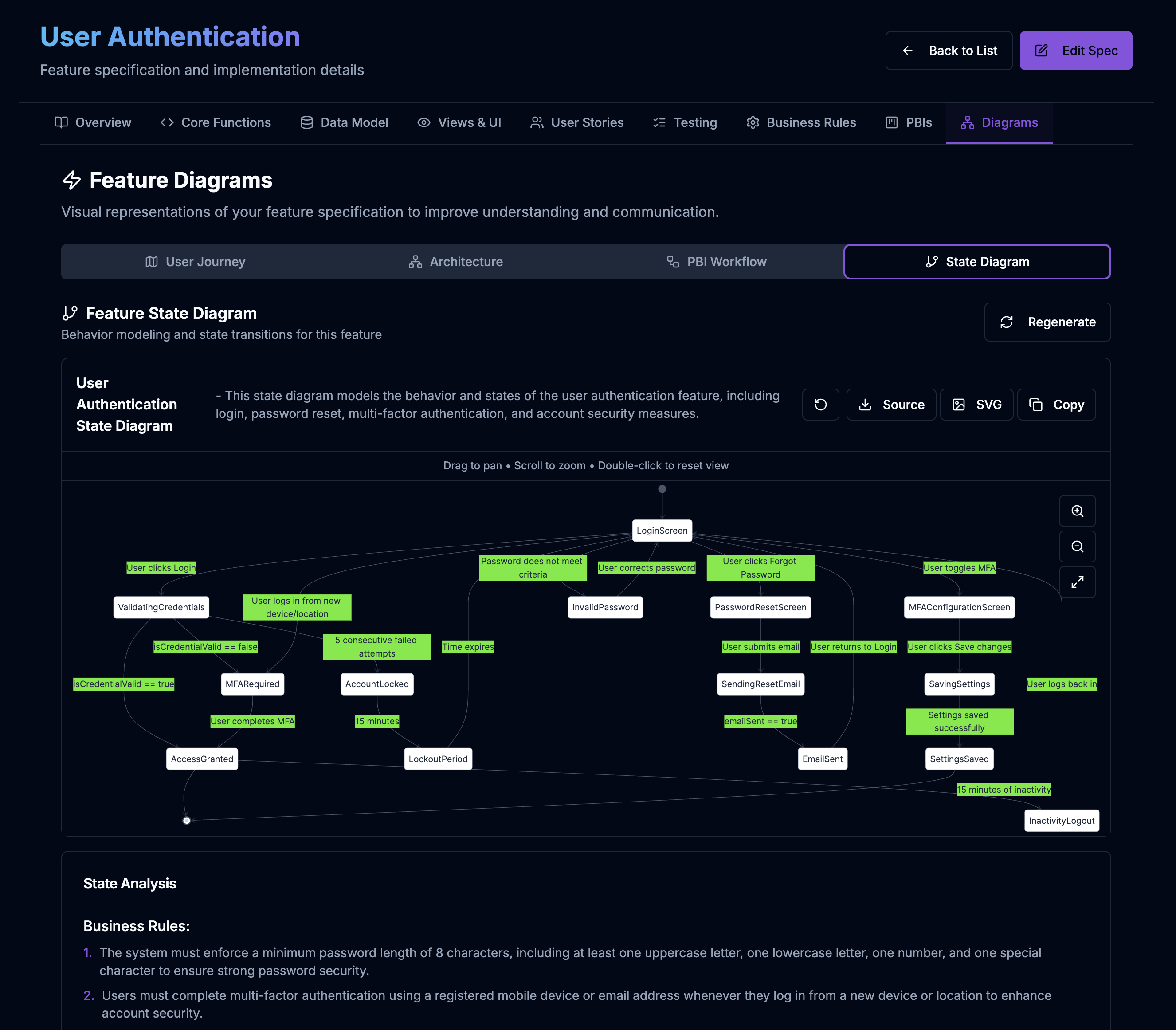Viewport: 1176px width, 1030px height.
Task: Regenerate the feature state diagram
Action: (1047, 322)
